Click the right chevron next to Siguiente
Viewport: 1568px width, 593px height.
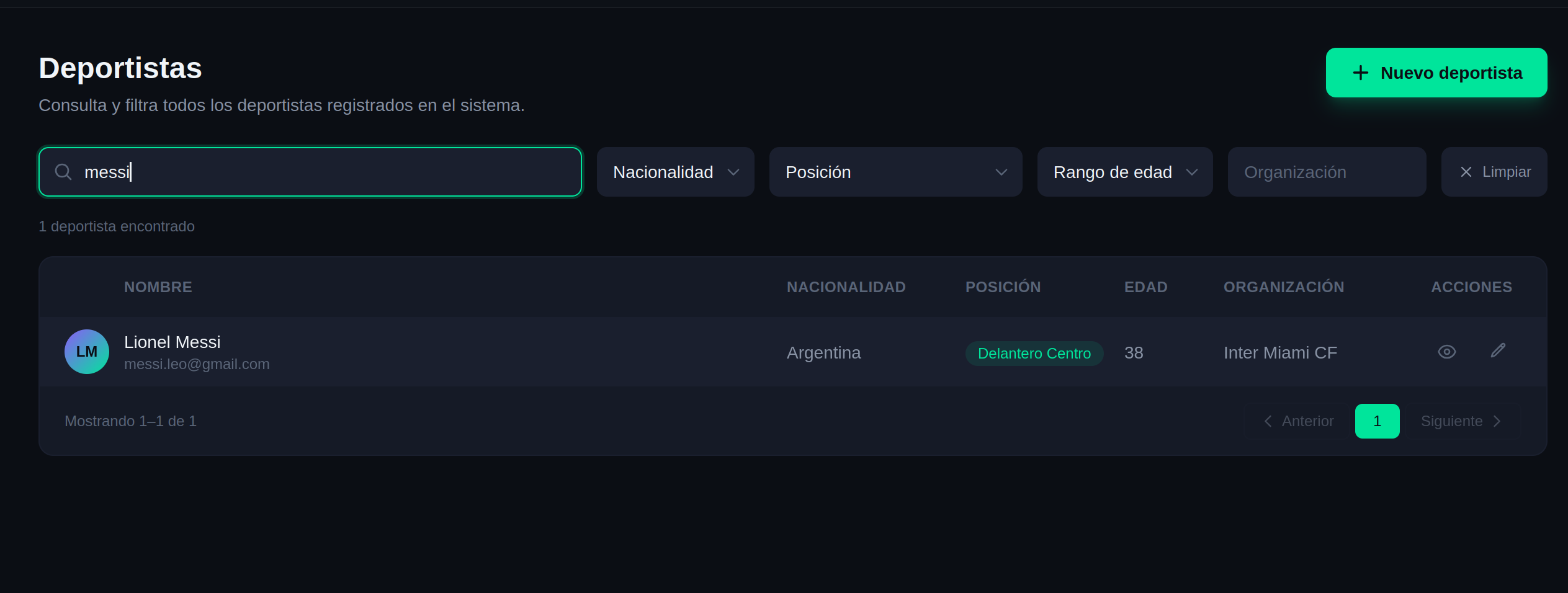pos(1497,421)
